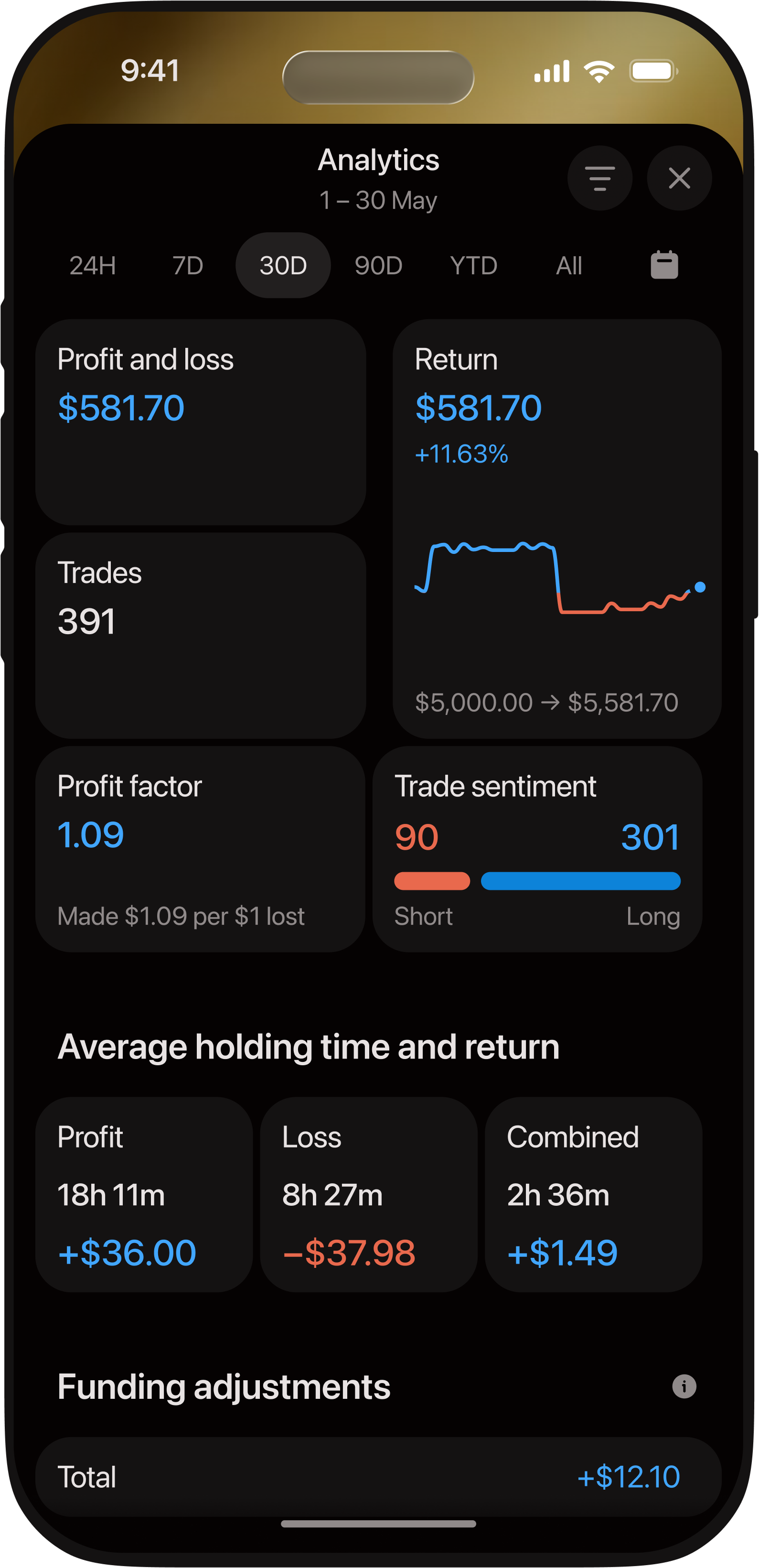Choose the 90D time range
This screenshot has width=759, height=1568.
[378, 265]
